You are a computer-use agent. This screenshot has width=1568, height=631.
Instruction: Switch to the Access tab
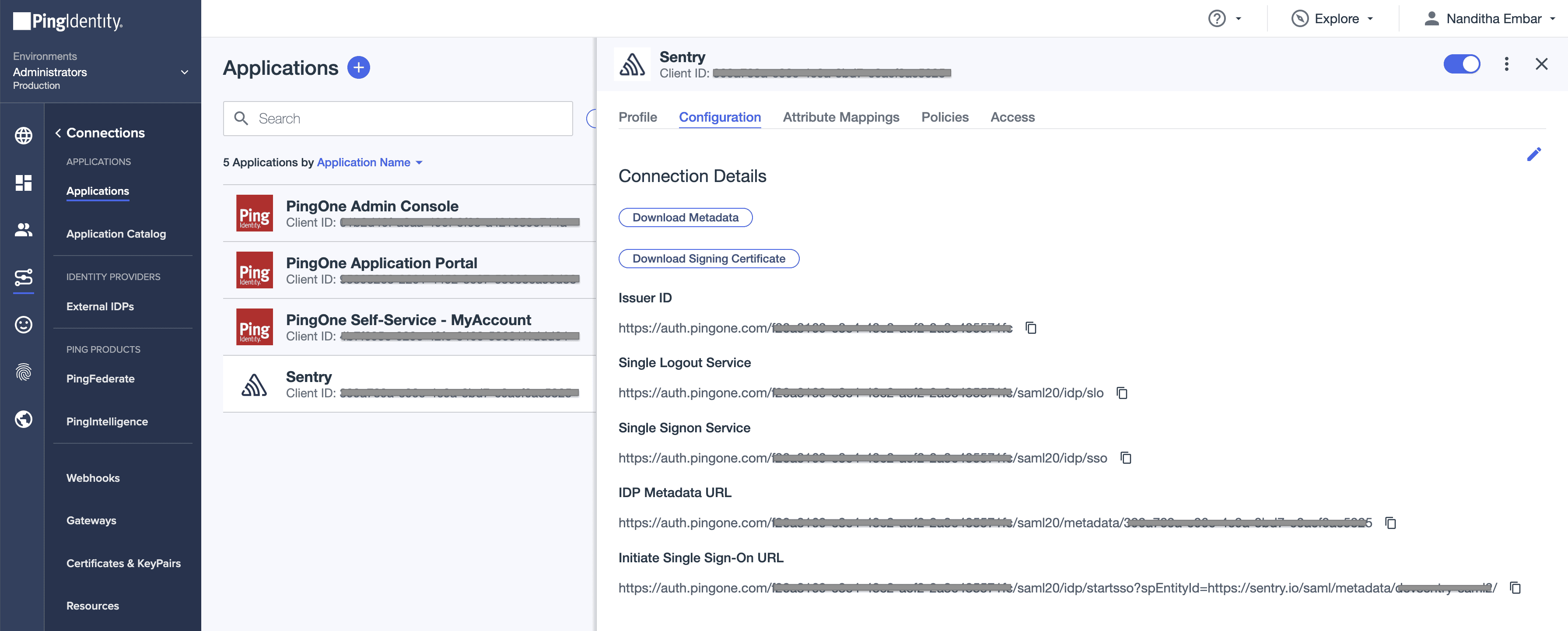(1012, 116)
